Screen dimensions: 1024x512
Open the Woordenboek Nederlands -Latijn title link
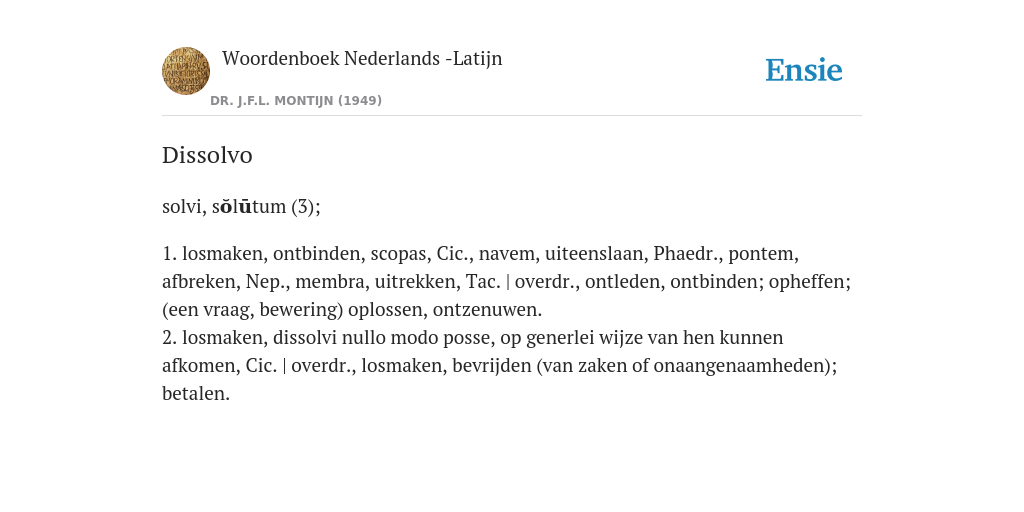pos(362,59)
